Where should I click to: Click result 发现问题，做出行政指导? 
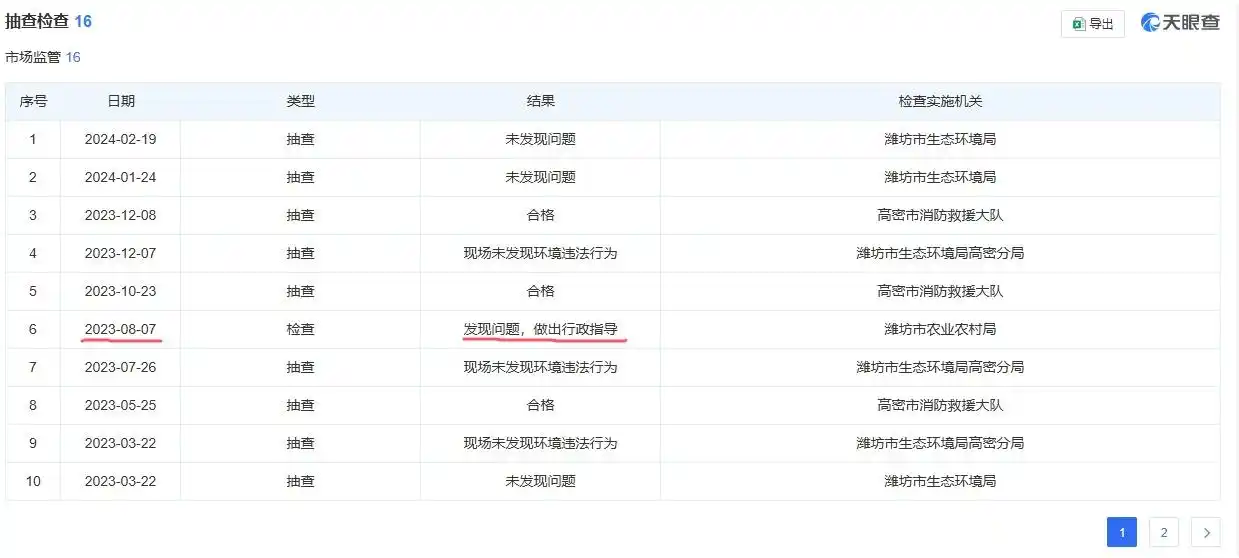tap(540, 329)
